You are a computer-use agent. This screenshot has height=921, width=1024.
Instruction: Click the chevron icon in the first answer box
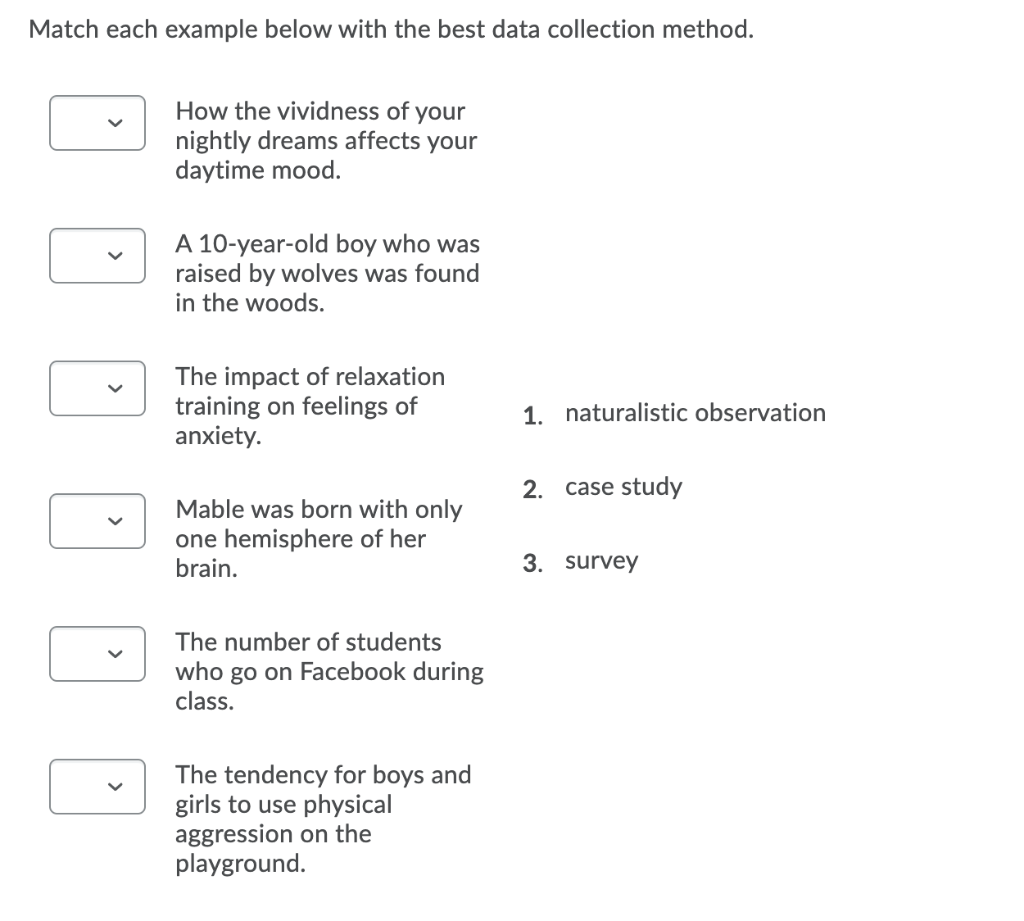115,123
